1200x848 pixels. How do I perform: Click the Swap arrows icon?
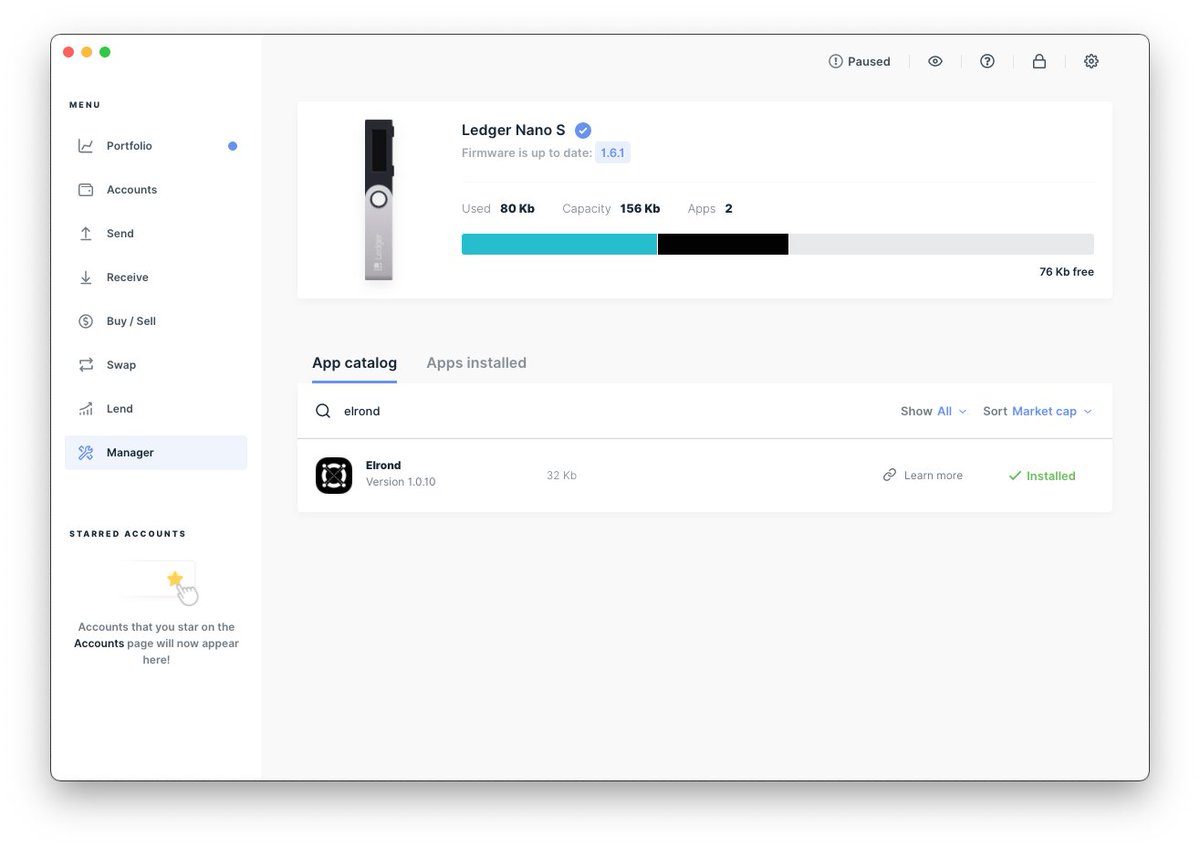86,366
